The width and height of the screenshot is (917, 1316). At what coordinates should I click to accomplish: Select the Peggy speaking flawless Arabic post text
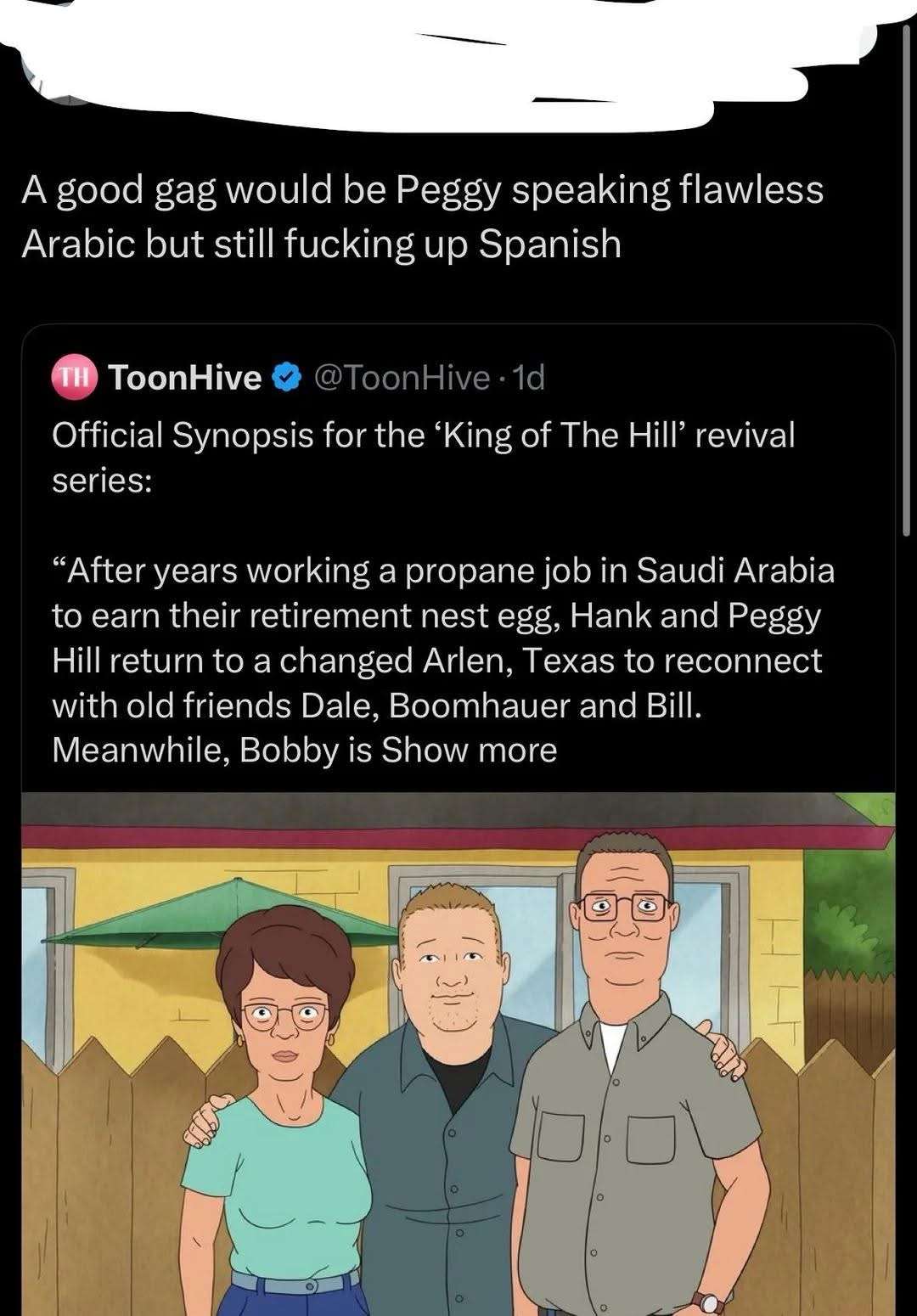click(x=422, y=216)
